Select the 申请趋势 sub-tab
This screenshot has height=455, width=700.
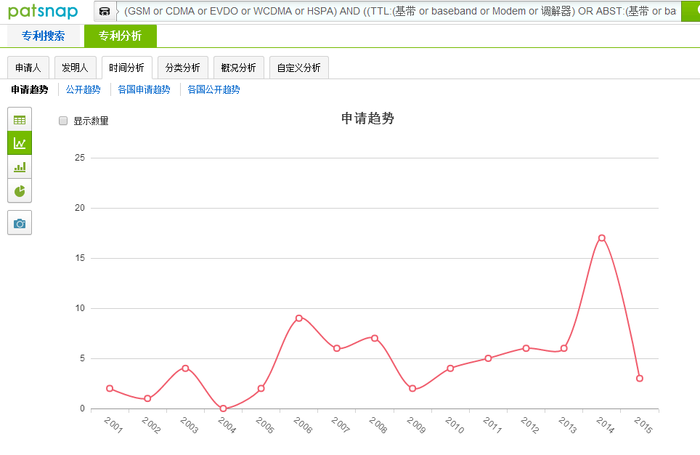tap(29, 90)
